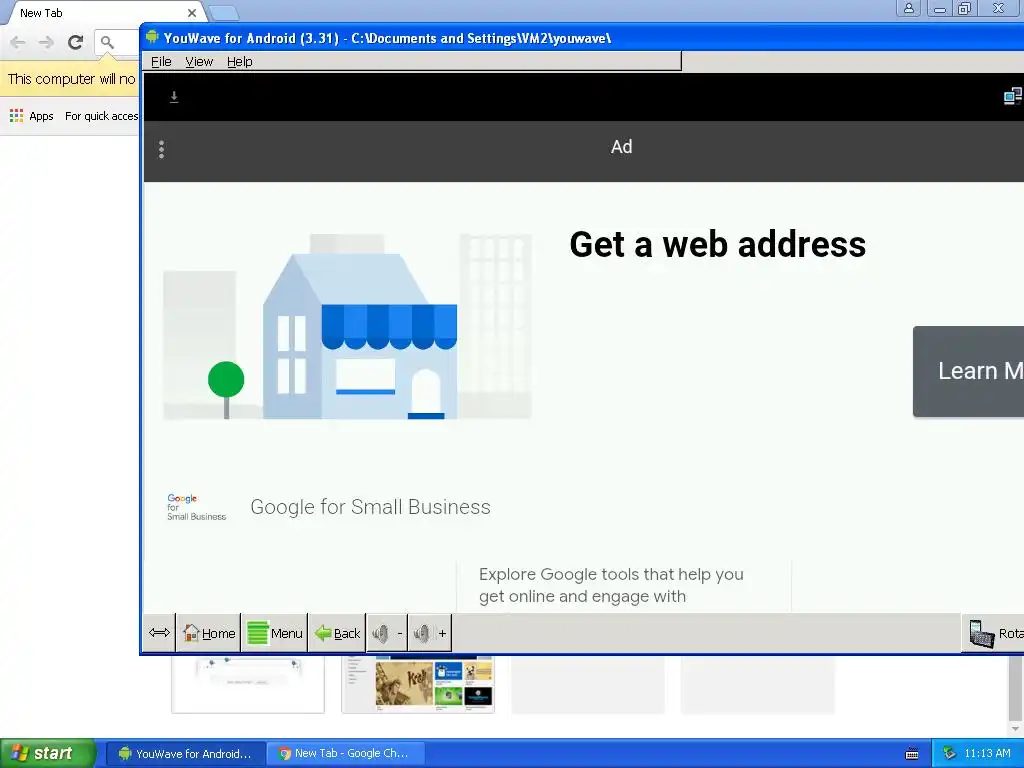Open the Help menu in YouWave
This screenshot has width=1024, height=768.
(240, 61)
